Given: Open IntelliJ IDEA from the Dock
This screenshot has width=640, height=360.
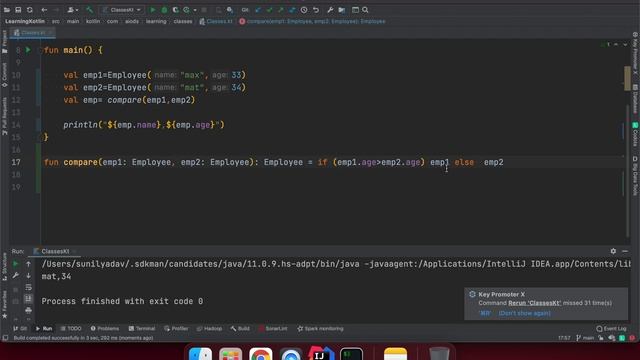Looking at the screenshot, I should click(x=321, y=354).
